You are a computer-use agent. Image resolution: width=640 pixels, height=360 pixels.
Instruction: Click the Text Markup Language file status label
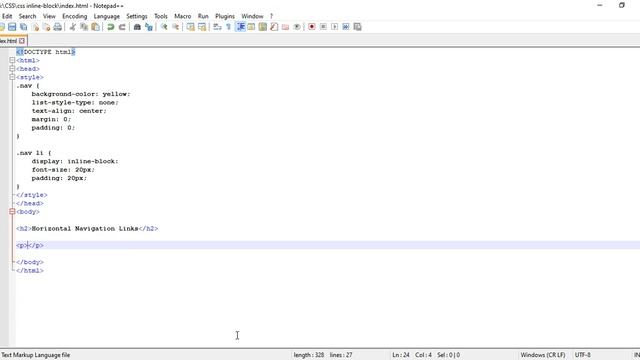tap(36, 355)
